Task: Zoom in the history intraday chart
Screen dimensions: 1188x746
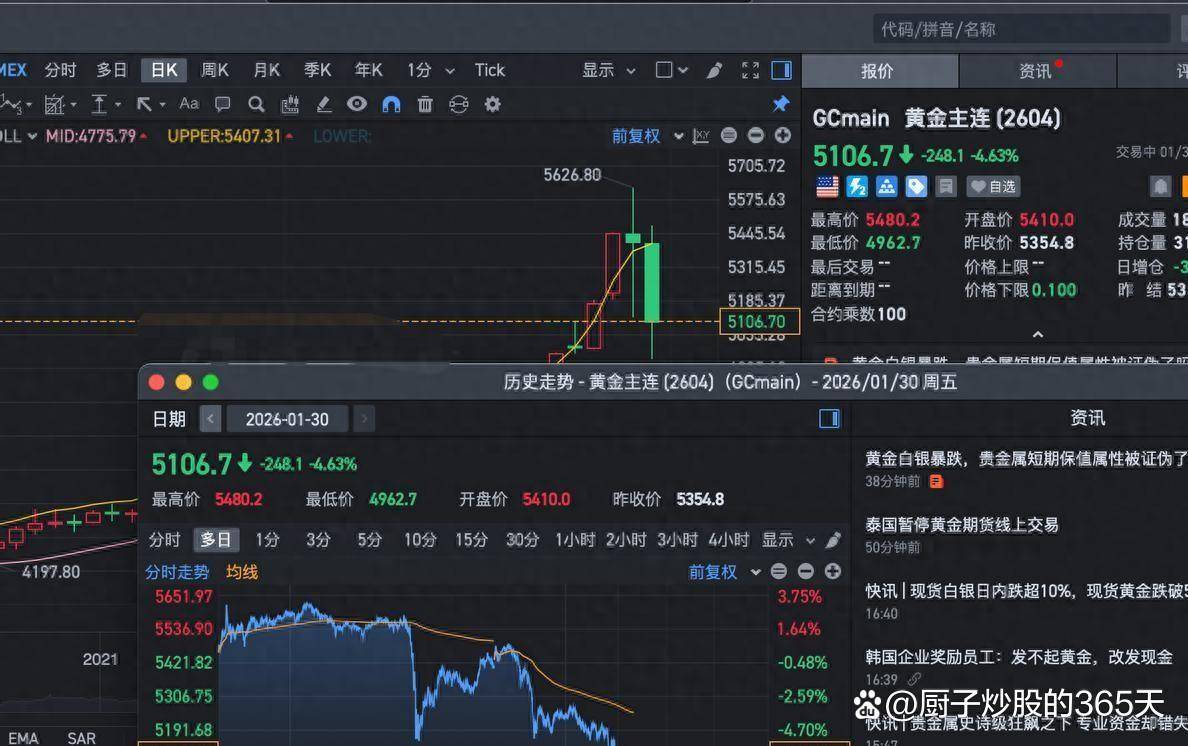Action: (x=833, y=572)
